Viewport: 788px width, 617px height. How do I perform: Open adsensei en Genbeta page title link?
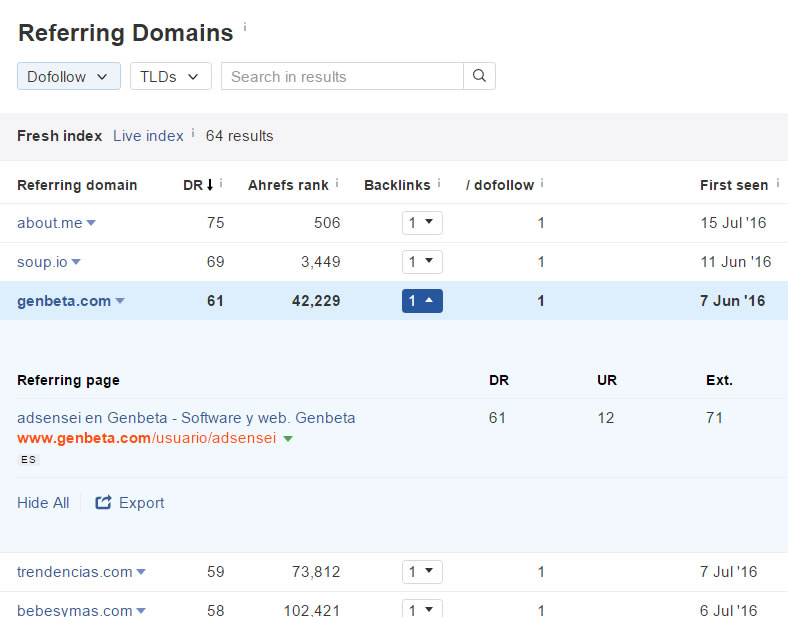pos(186,418)
